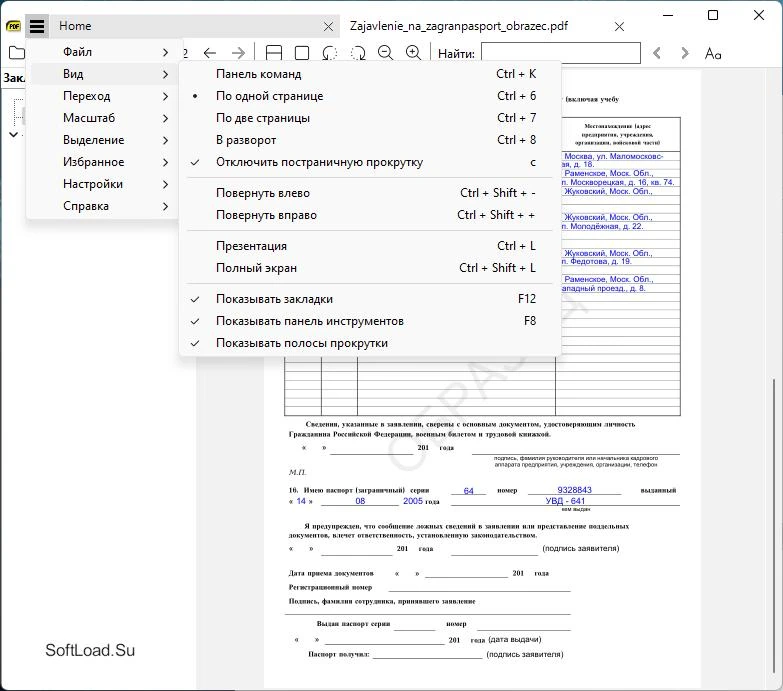
Task: Select the По одной странице view mode
Action: (x=370, y=96)
